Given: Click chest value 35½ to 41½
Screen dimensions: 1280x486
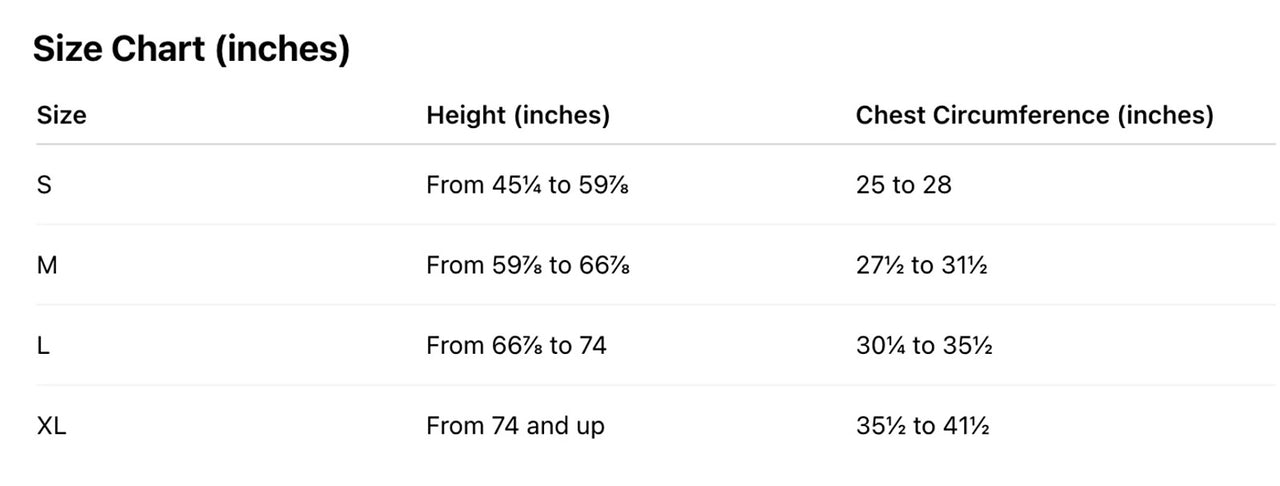Looking at the screenshot, I should [x=922, y=425].
